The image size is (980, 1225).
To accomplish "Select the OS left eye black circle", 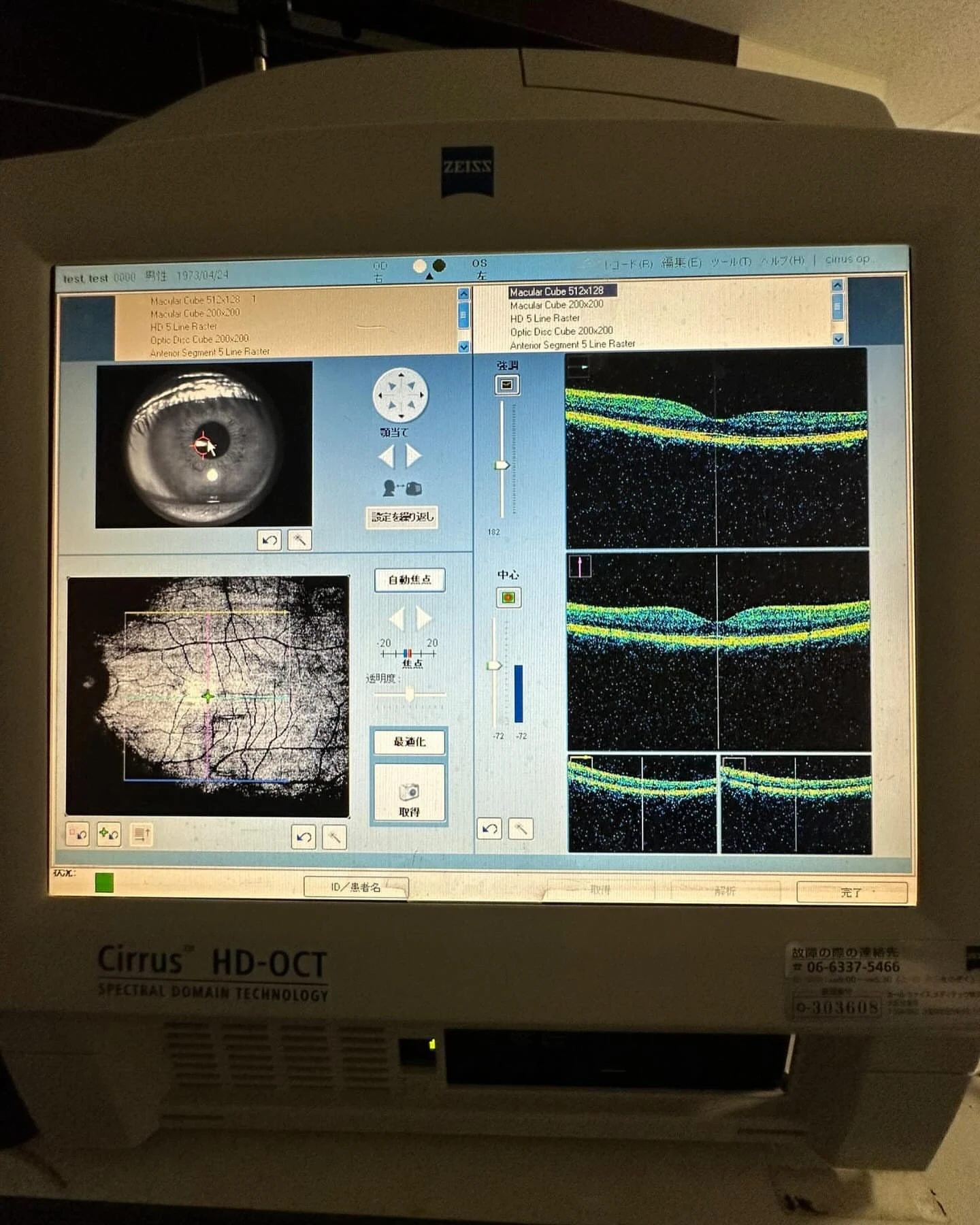I will pyautogui.click(x=439, y=265).
